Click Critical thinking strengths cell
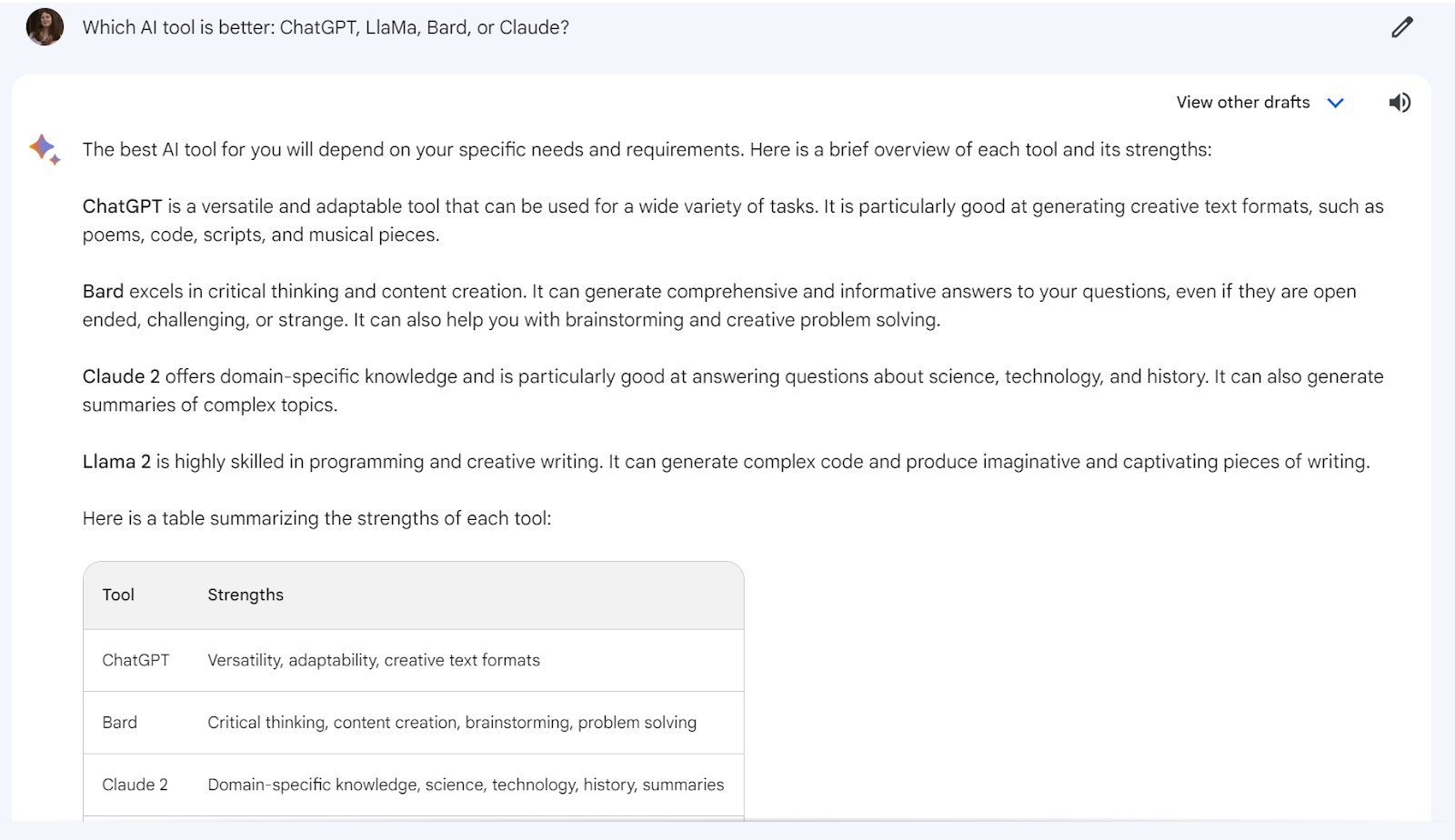Screen dimensions: 1455x840 click(452, 723)
